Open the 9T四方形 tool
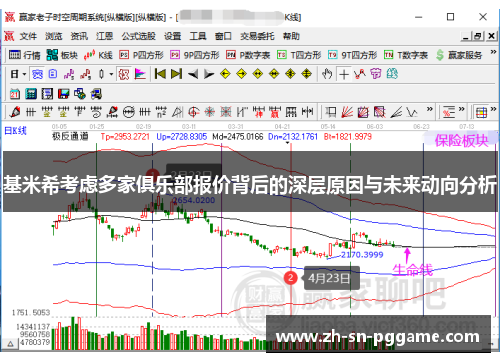500x362 pixels. pos(353,55)
